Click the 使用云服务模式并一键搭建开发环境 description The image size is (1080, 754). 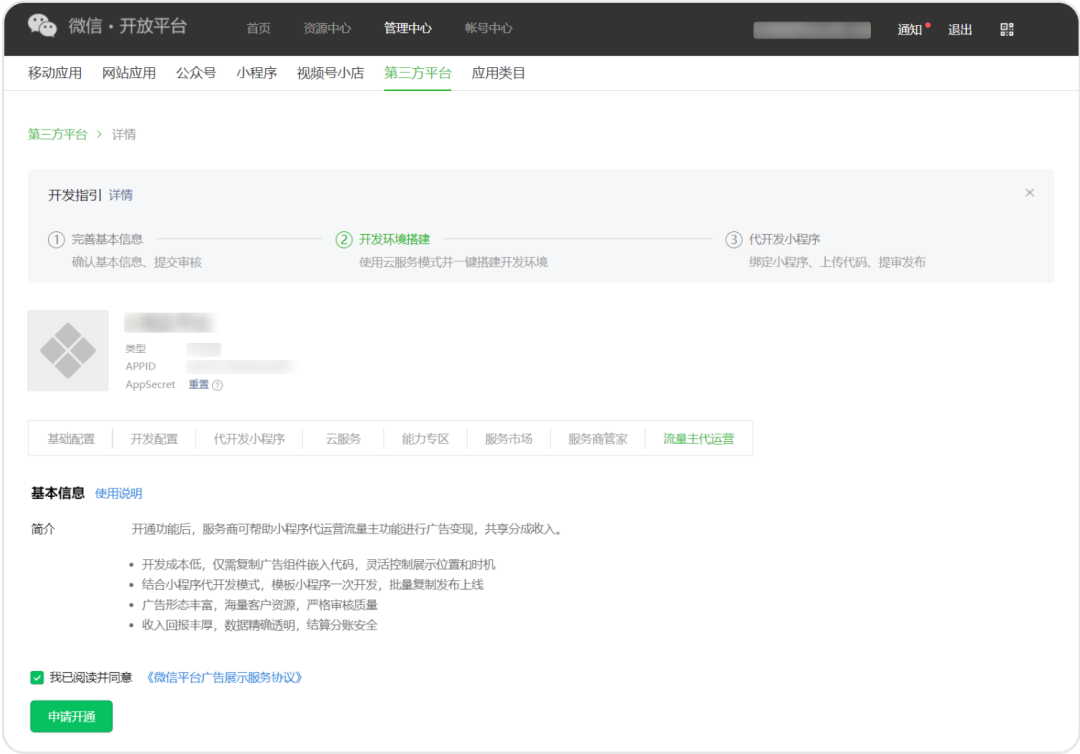pos(454,262)
